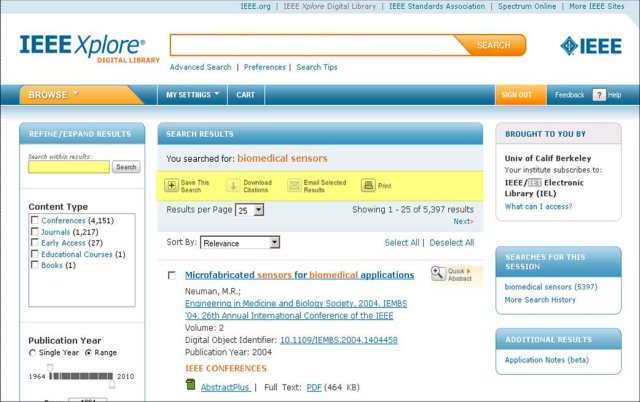Click the Search within results button
This screenshot has height=402, width=640.
(x=126, y=167)
